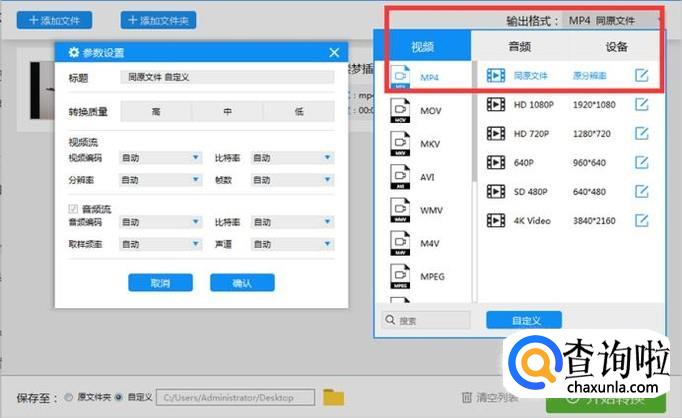Toggle the 音频流 checkbox
Image resolution: width=682 pixels, height=418 pixels.
point(72,208)
